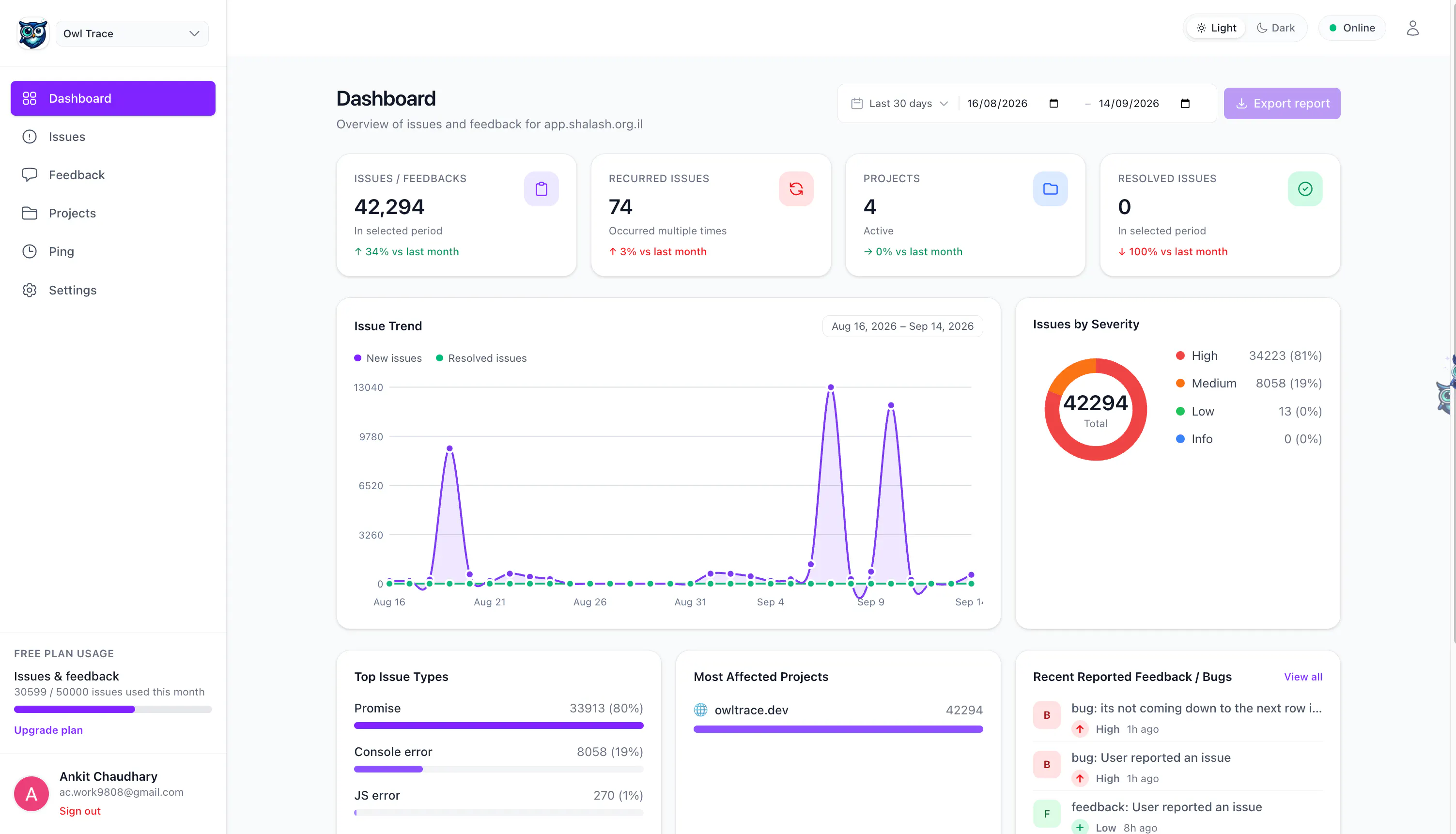The width and height of the screenshot is (1456, 834).
Task: Open the Owl Trace workspace dropdown
Action: [x=132, y=34]
